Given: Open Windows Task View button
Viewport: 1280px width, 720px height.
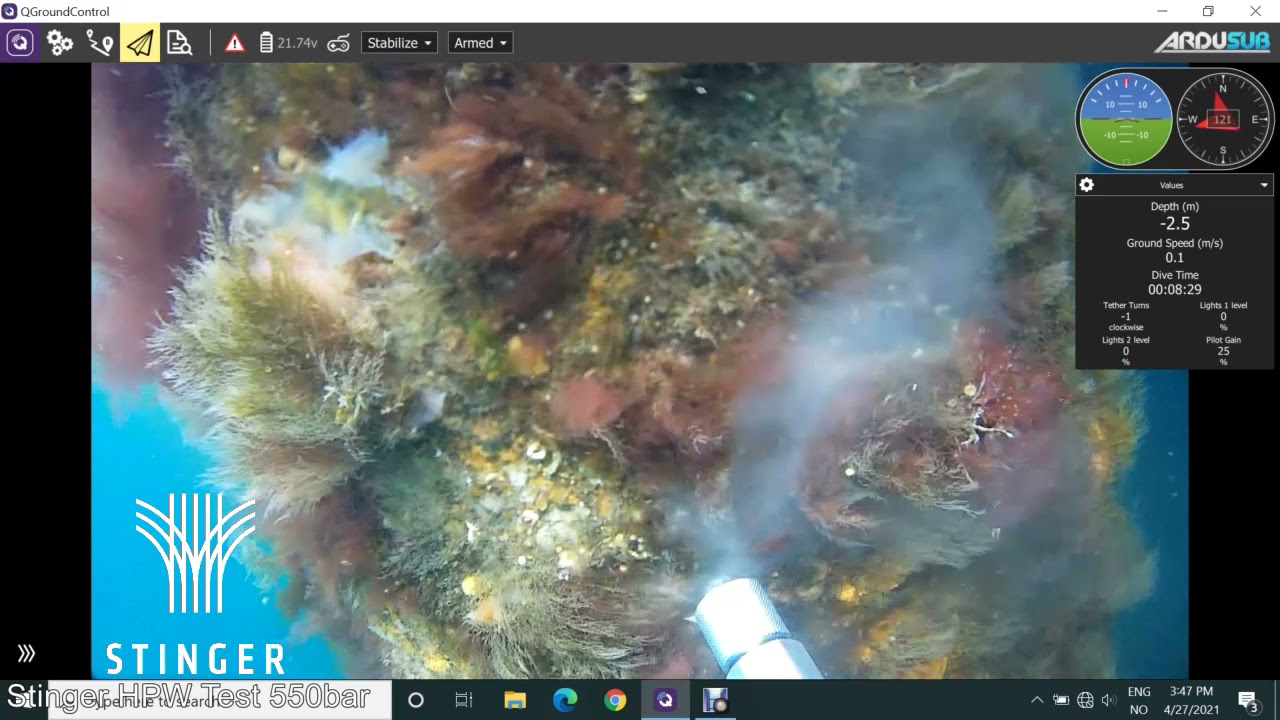Looking at the screenshot, I should [464, 700].
